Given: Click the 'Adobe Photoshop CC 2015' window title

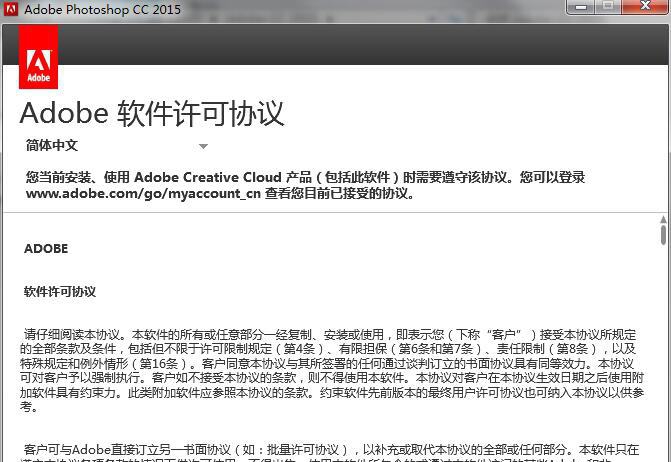Looking at the screenshot, I should tap(102, 9).
